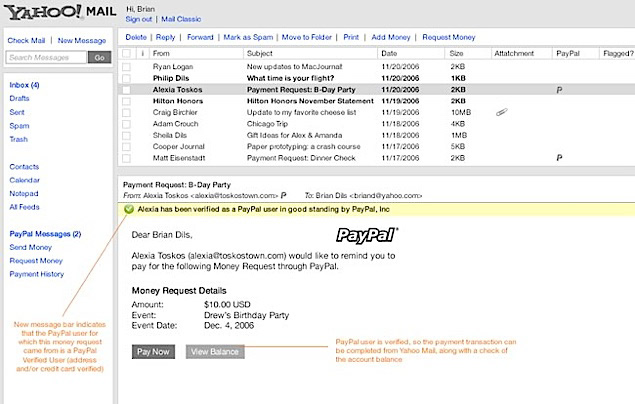Open the 'What time is your flight?' email
The width and height of the screenshot is (635, 404).
[290, 78]
